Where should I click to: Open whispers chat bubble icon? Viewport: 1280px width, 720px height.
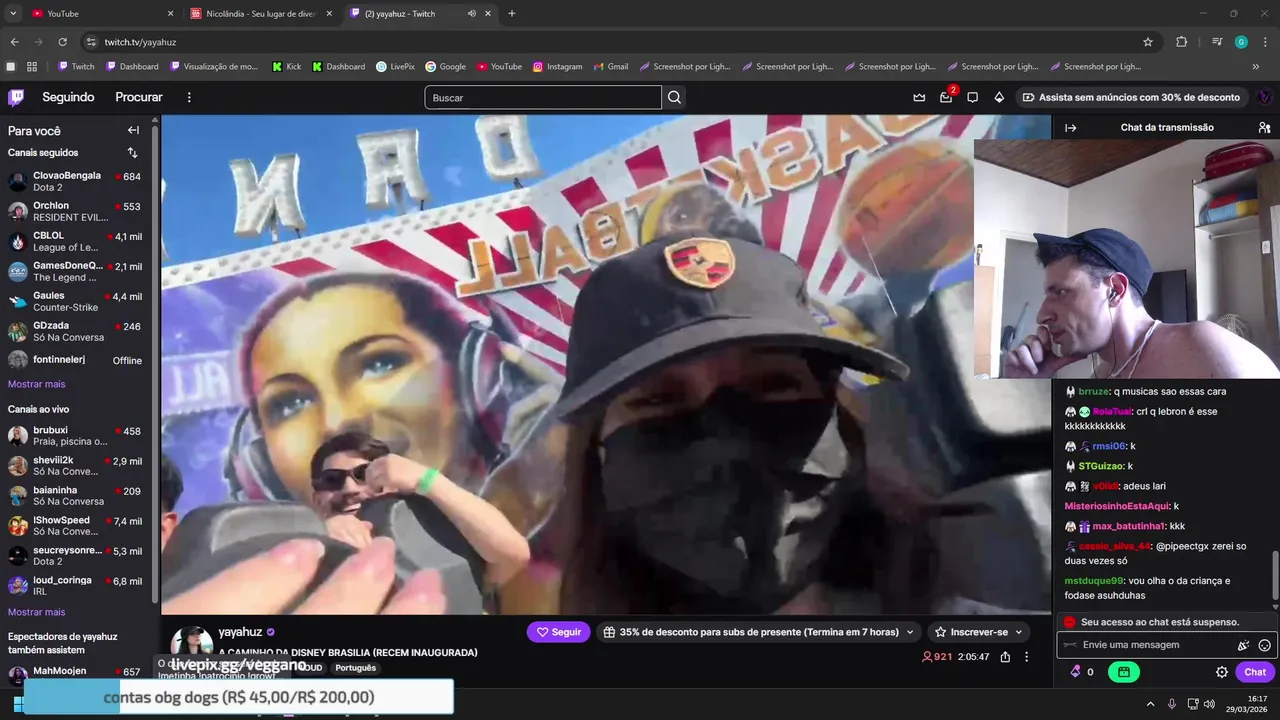click(972, 97)
